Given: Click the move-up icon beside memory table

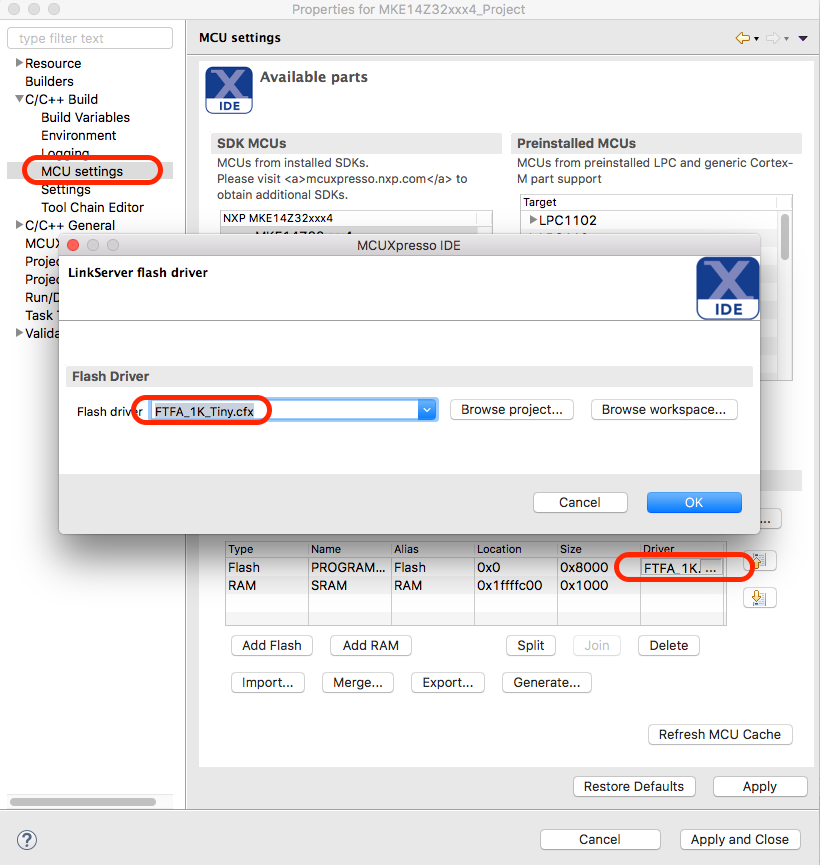Looking at the screenshot, I should (x=760, y=561).
